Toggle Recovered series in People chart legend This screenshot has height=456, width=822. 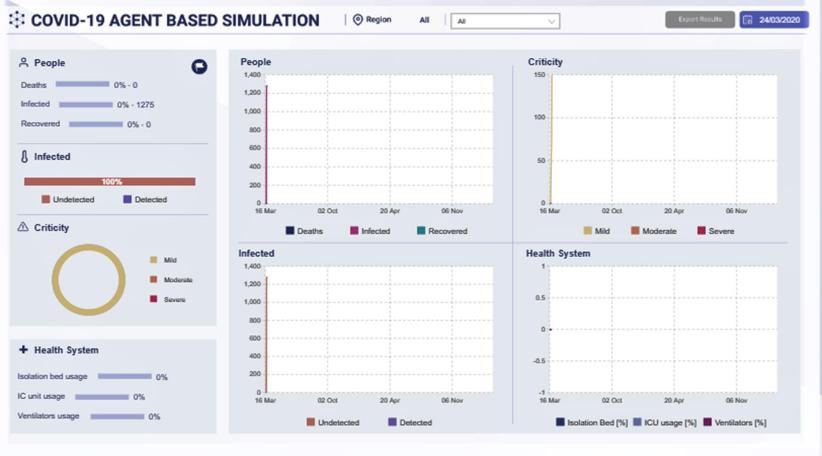tap(442, 231)
